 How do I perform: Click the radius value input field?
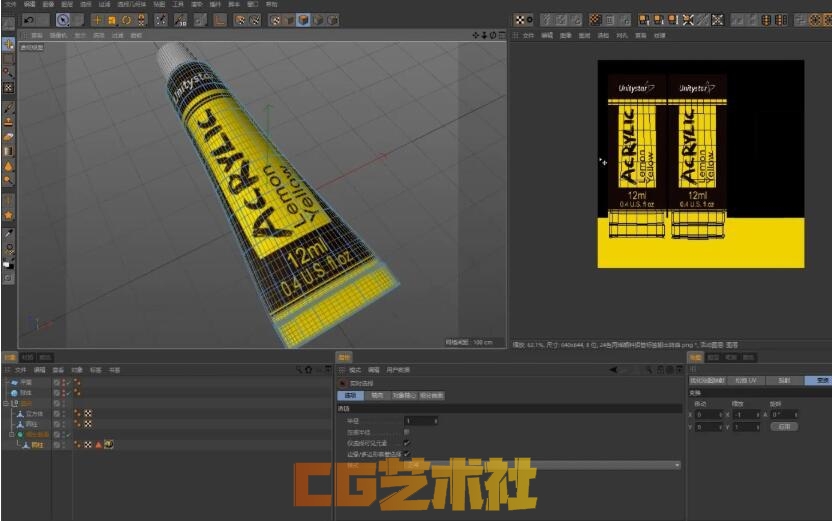point(421,421)
